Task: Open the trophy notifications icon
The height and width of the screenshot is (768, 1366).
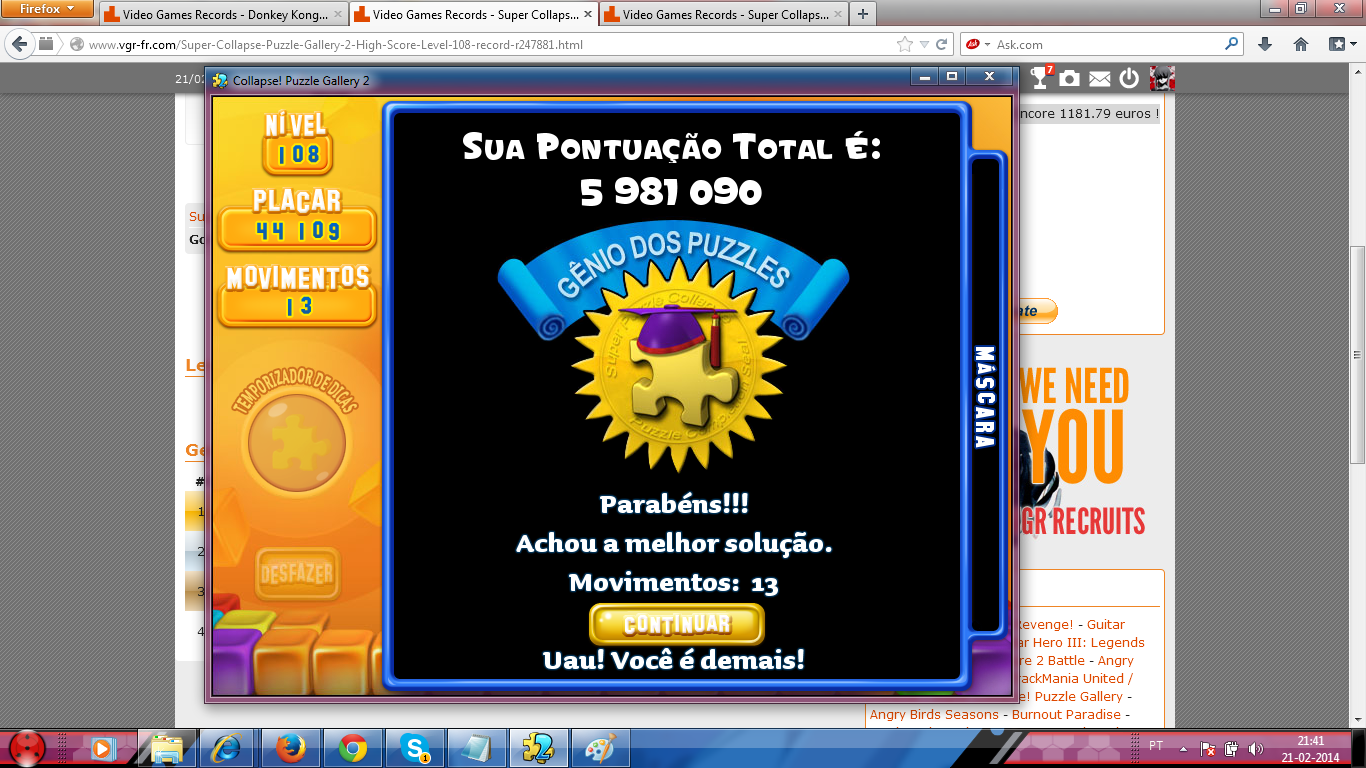Action: coord(1041,79)
